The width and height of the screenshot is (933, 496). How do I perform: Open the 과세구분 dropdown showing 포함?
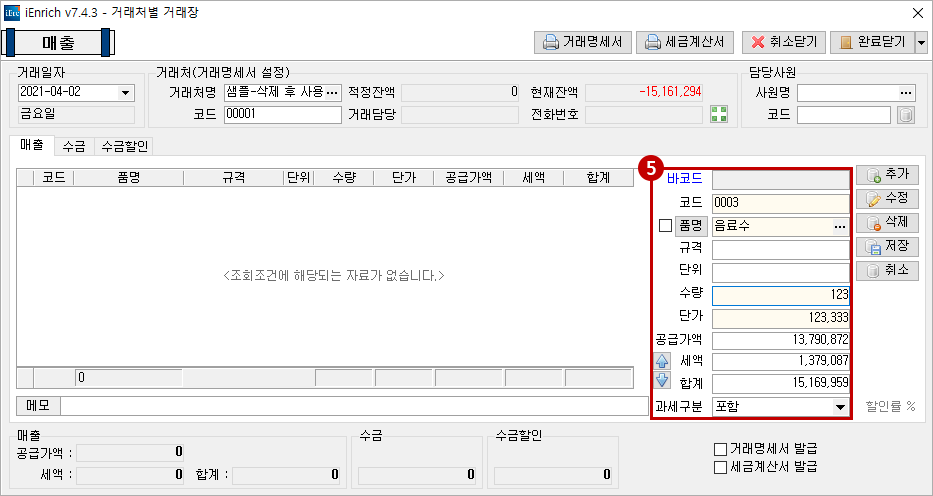click(840, 407)
